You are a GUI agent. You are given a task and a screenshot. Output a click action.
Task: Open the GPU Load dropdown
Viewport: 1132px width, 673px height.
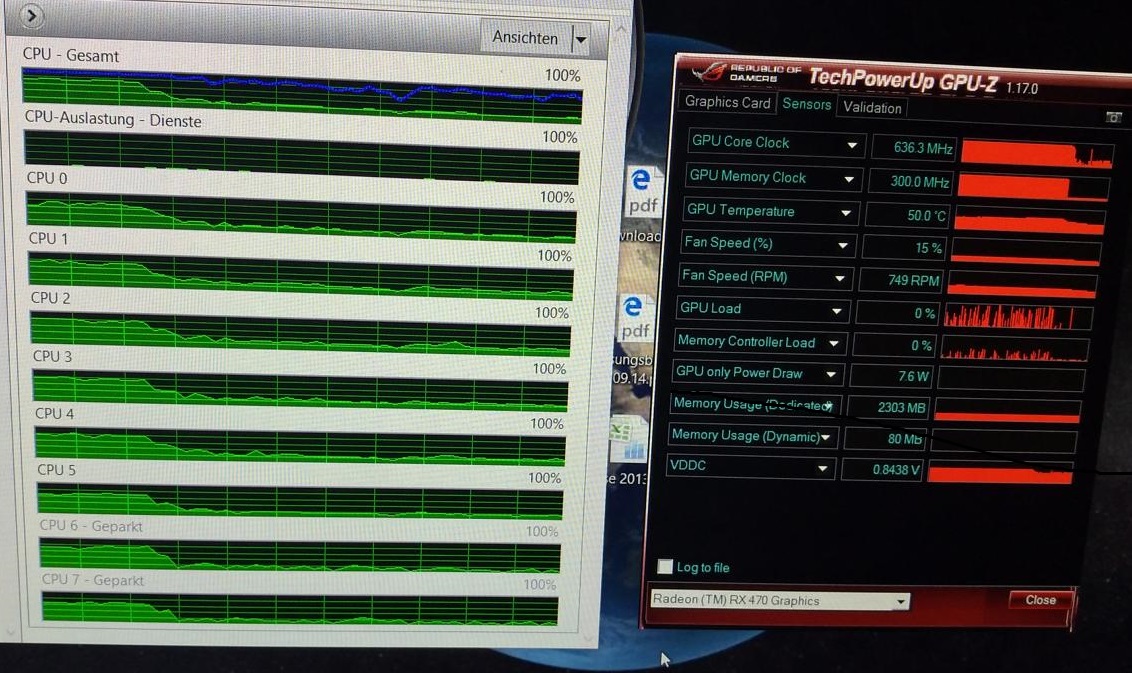coord(837,311)
